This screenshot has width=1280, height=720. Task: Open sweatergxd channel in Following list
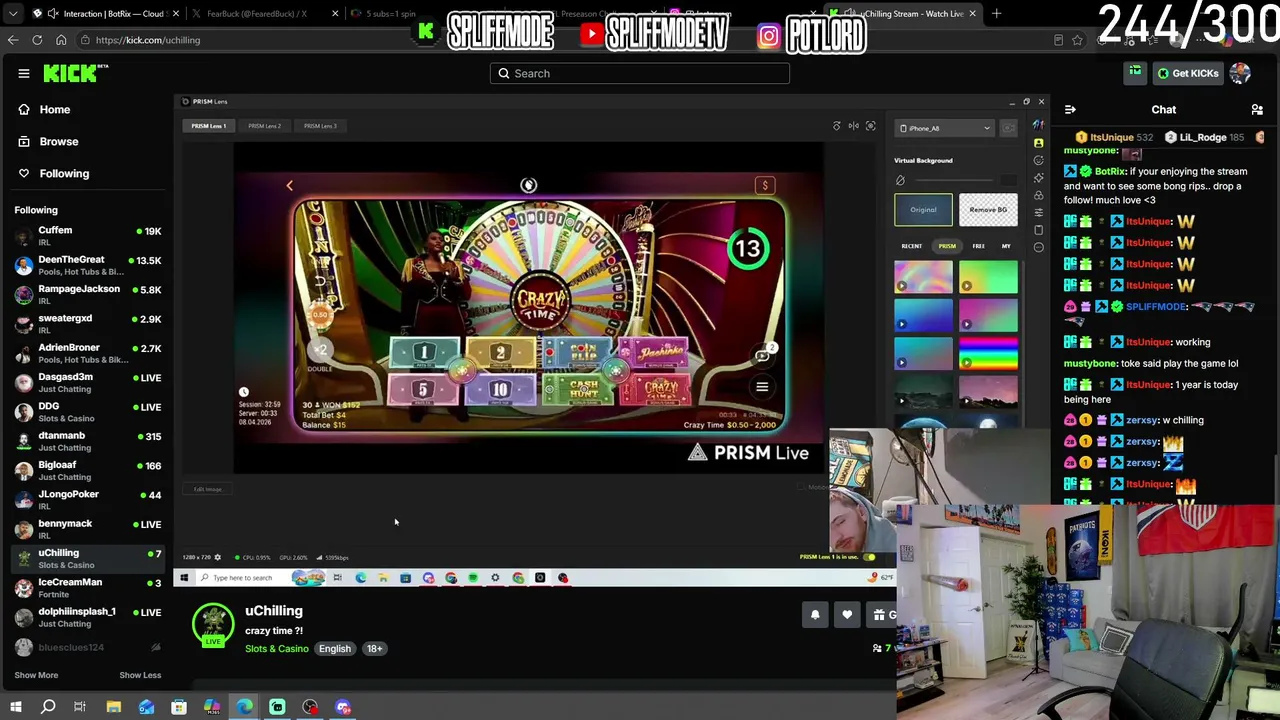(87, 323)
